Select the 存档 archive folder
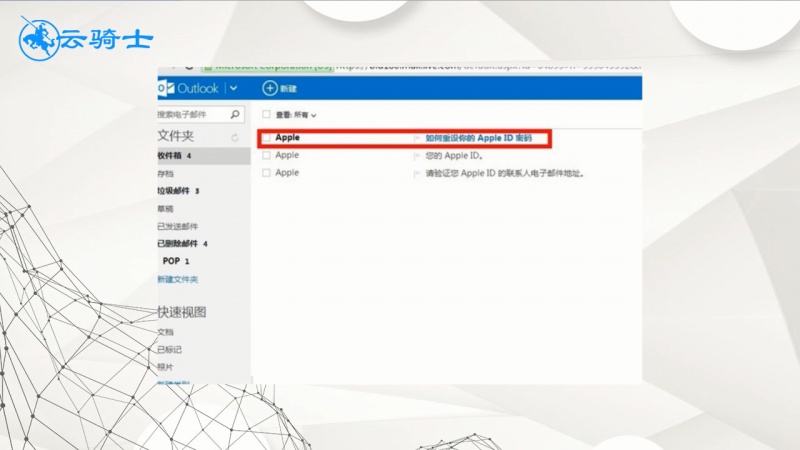 click(x=165, y=173)
